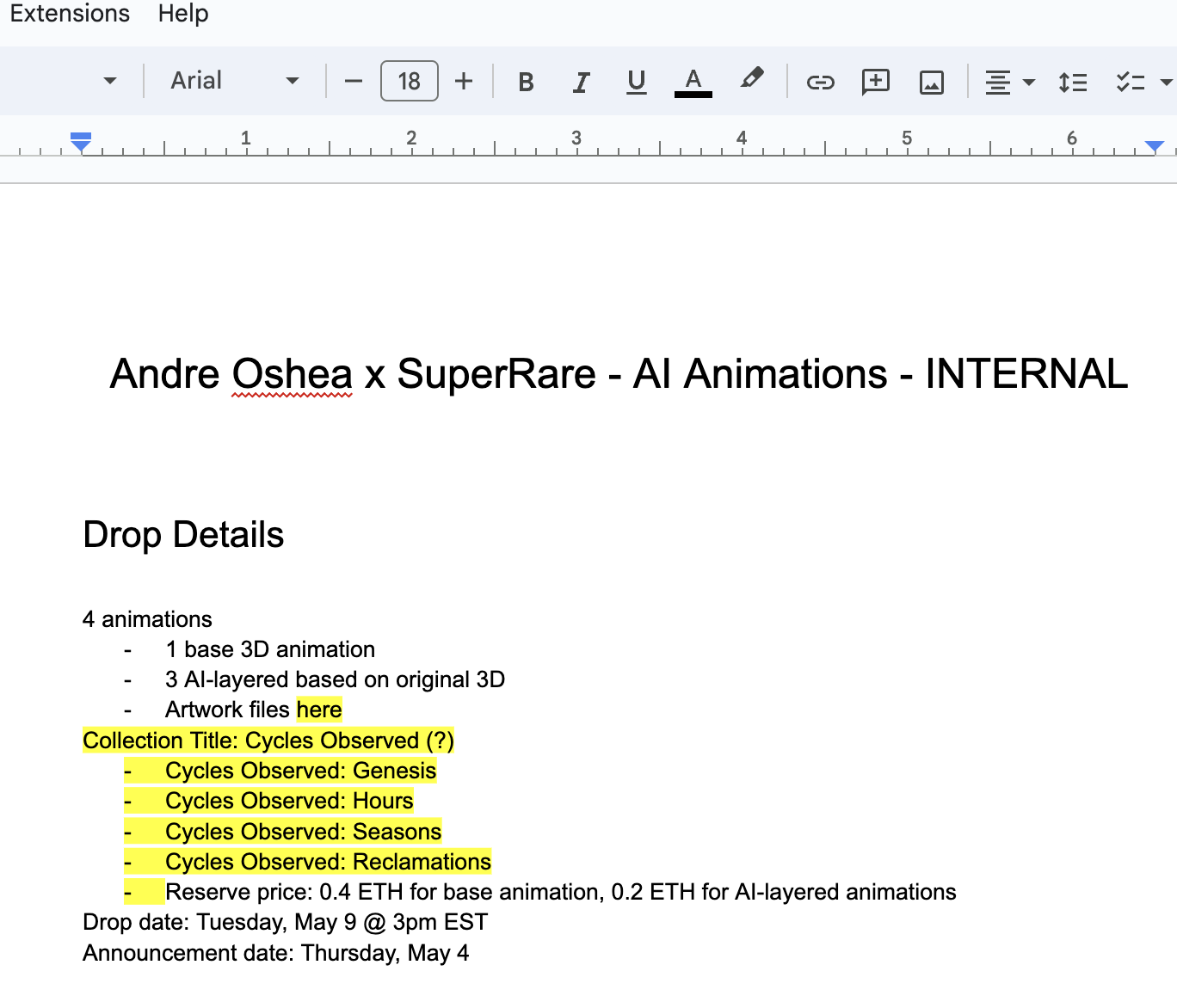The image size is (1177, 1008).
Task: Add a comment with the comment icon
Action: [876, 82]
